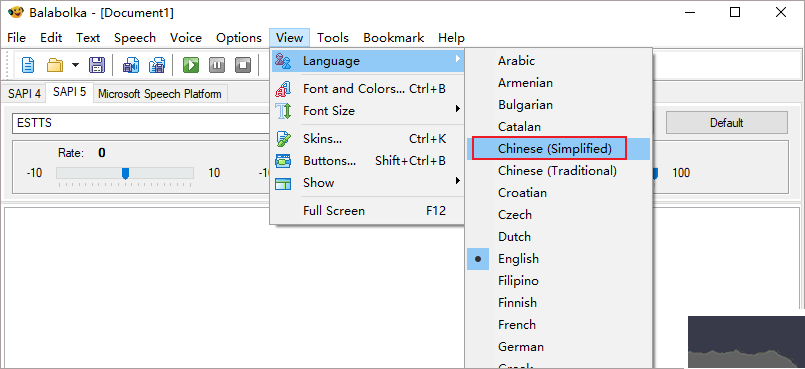
Task: Pause reading with the Pause button
Action: tap(217, 65)
